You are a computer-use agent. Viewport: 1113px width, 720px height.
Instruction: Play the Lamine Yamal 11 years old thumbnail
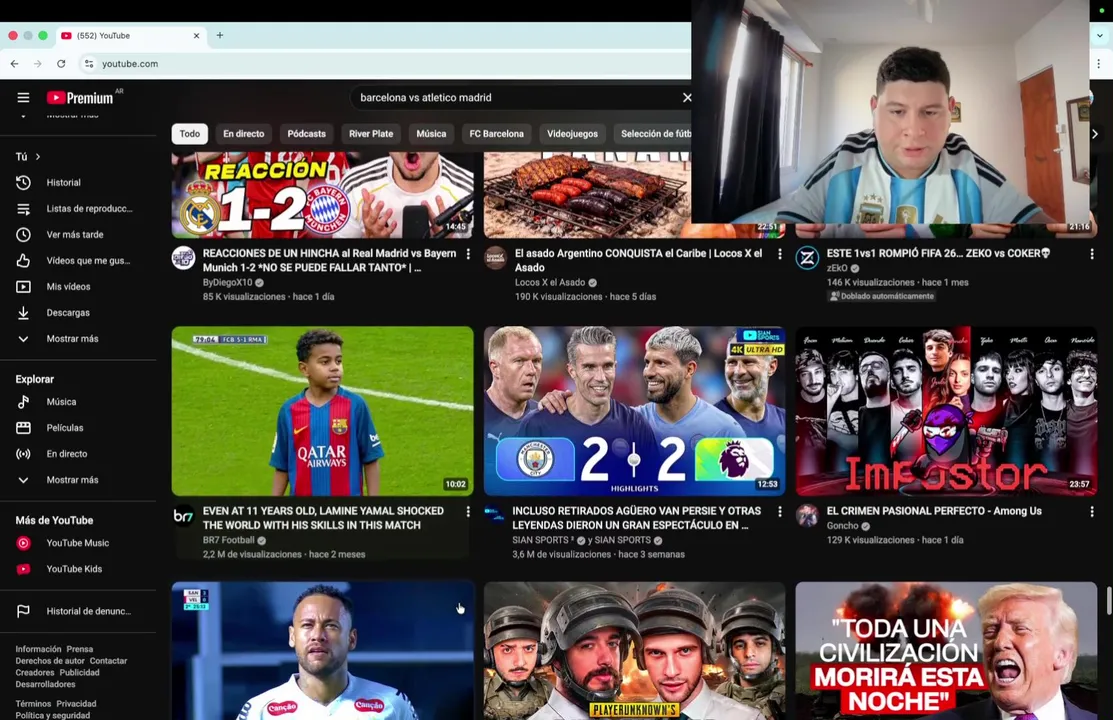(322, 411)
